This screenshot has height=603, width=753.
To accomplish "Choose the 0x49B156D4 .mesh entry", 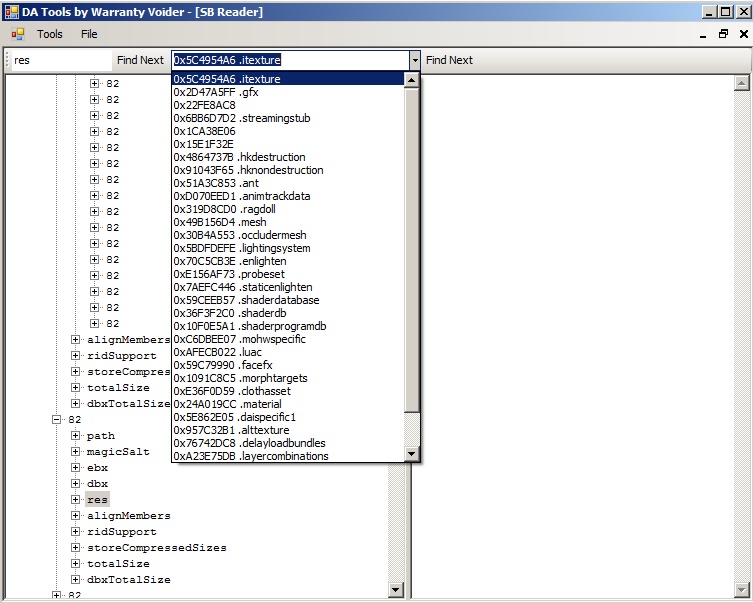I will [211, 222].
